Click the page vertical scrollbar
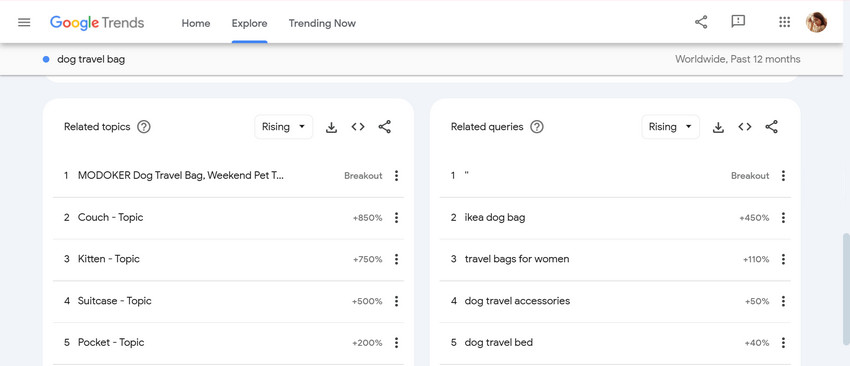Image resolution: width=850 pixels, height=366 pixels. point(846,290)
